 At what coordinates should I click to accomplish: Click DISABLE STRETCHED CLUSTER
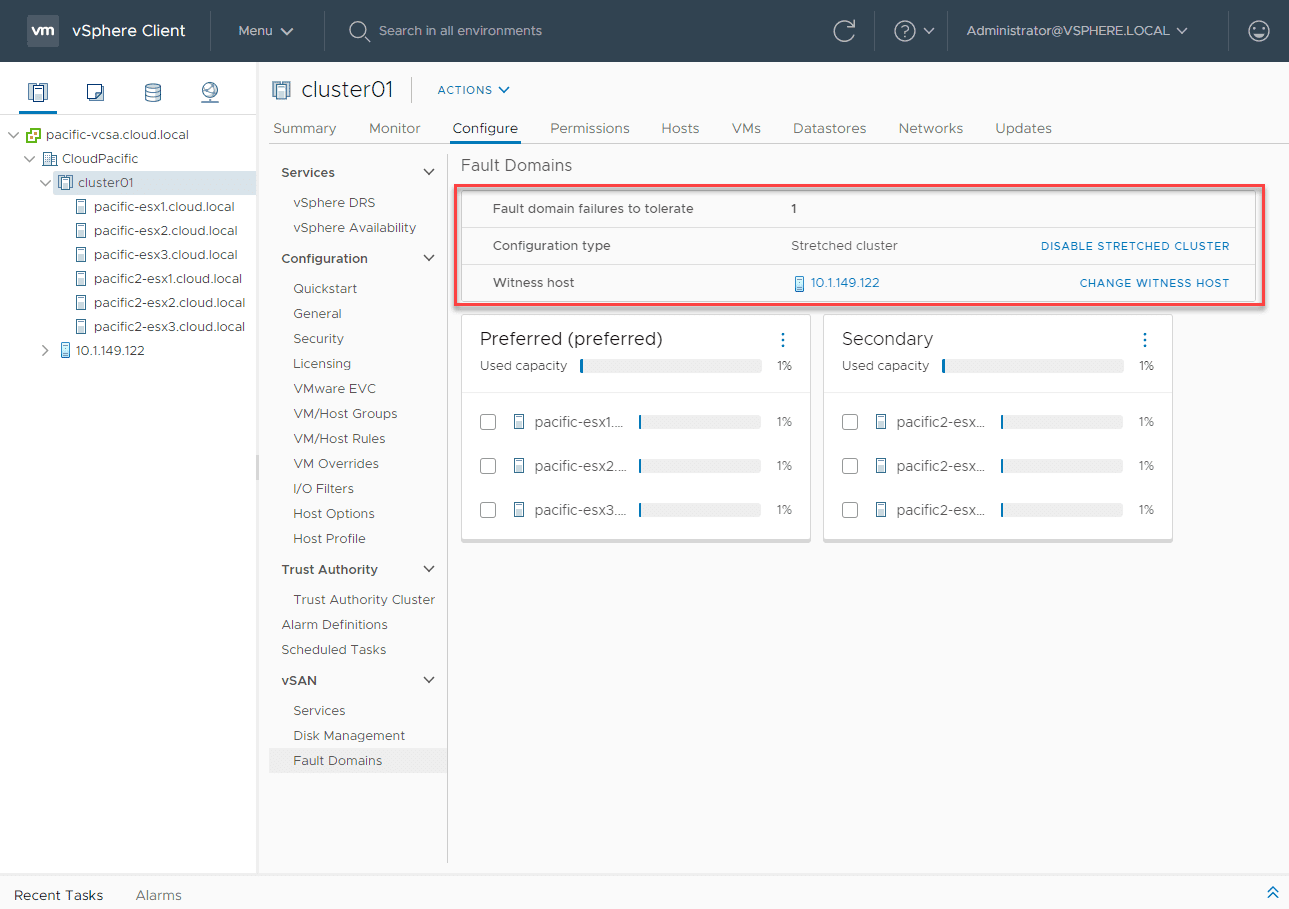point(1135,245)
